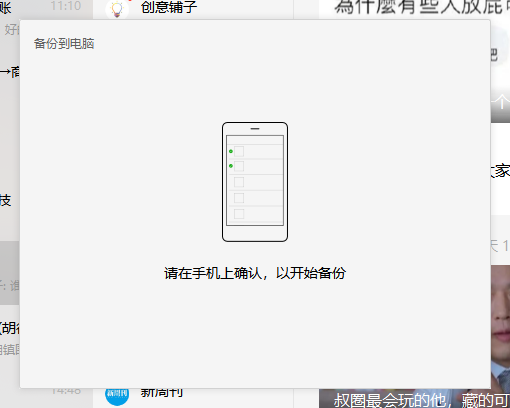Click first checkbox square in phone illustration
510x408 pixels.
coord(239,151)
